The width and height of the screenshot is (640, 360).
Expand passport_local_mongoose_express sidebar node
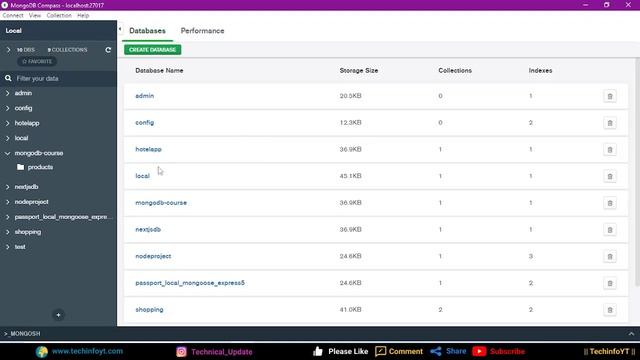coord(8,217)
